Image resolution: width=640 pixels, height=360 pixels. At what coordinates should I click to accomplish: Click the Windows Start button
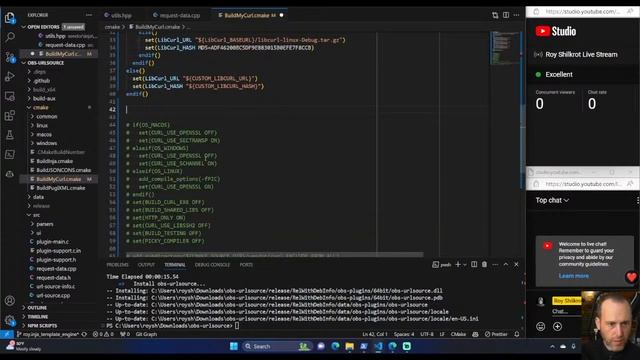coord(233,346)
